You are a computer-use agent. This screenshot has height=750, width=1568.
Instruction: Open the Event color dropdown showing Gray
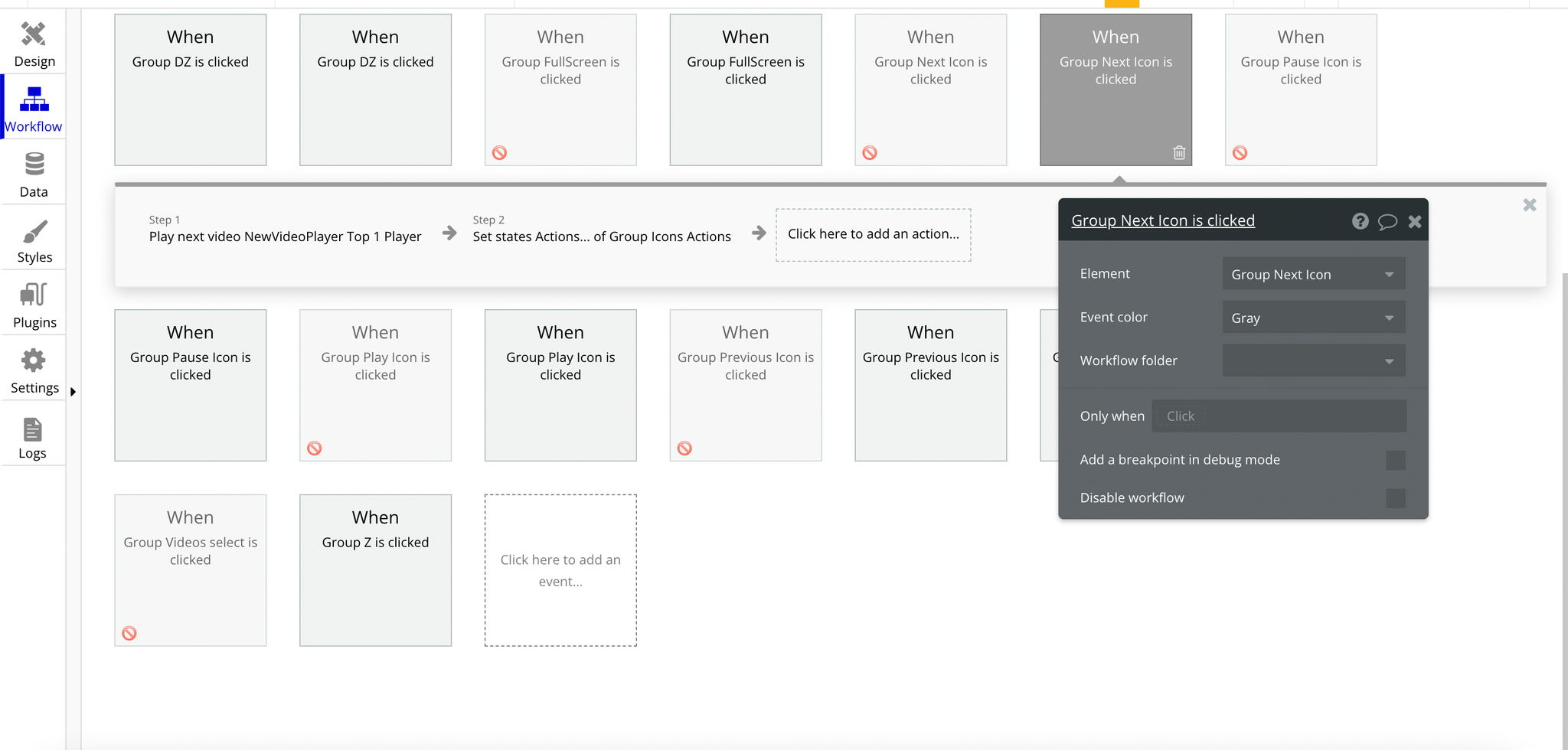pyautogui.click(x=1314, y=318)
